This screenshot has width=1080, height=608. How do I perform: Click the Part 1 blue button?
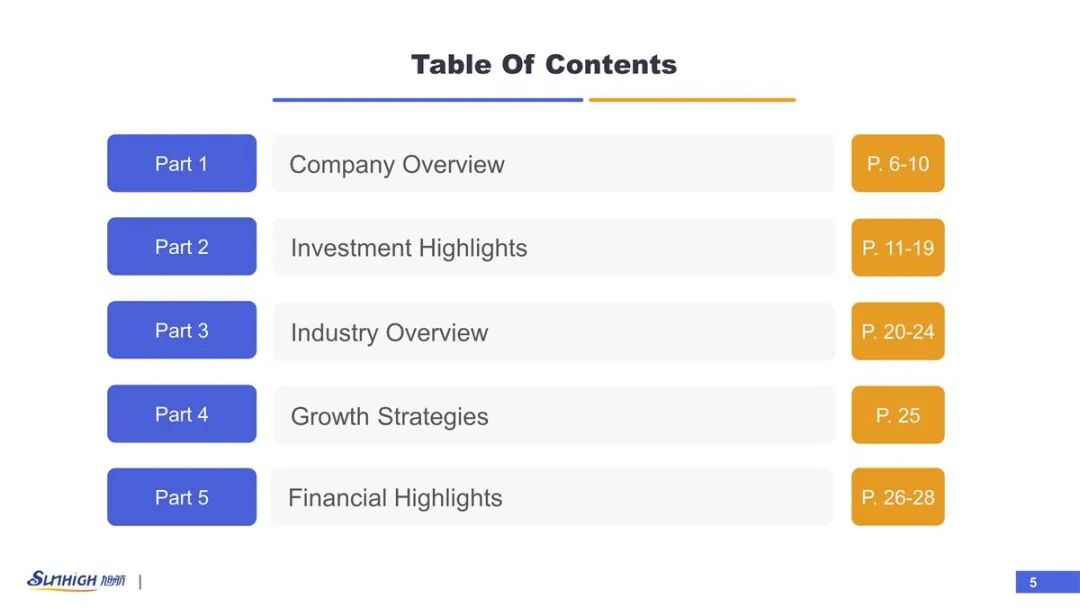pos(182,163)
